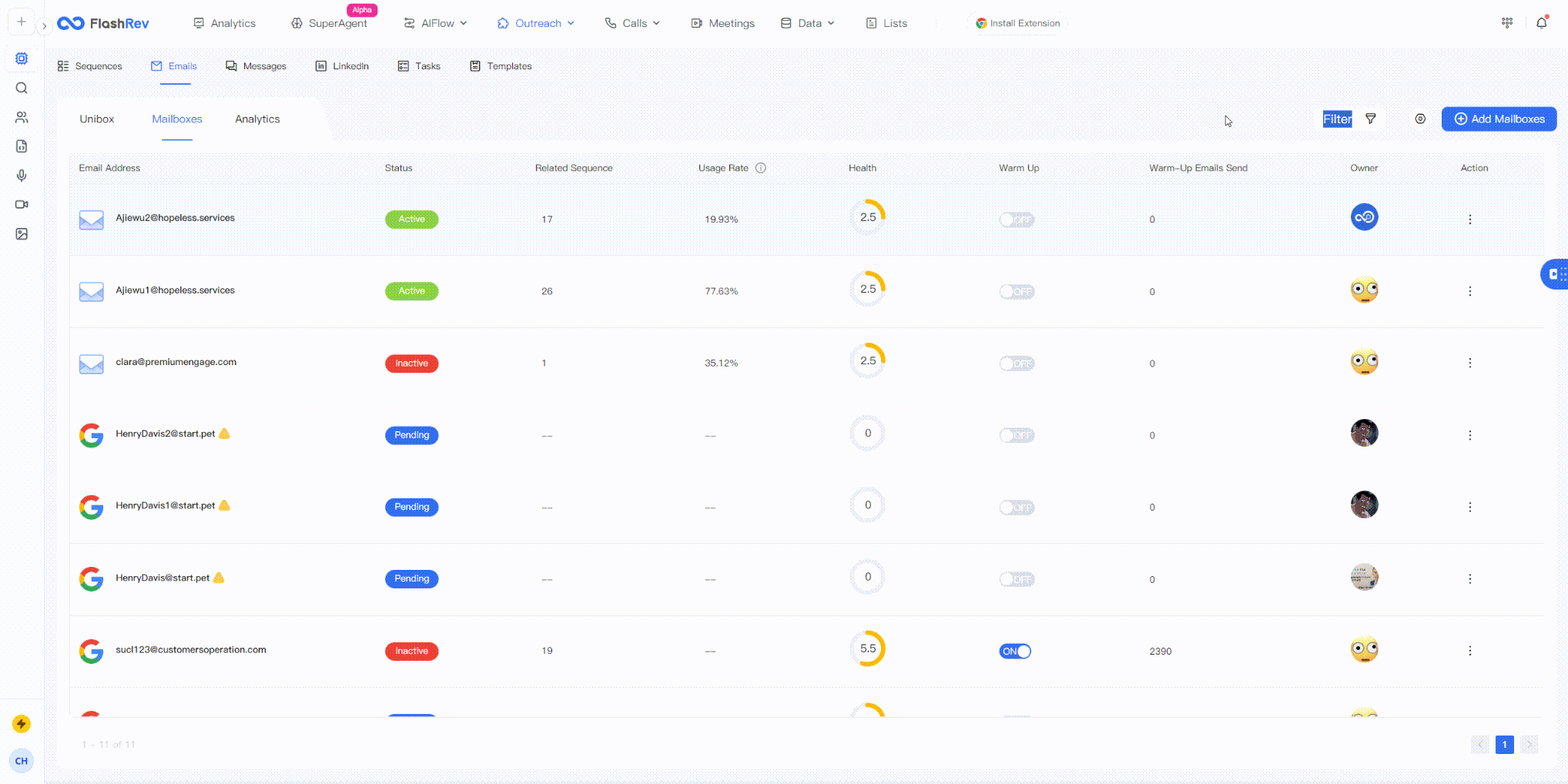Disable warm up for sucl123@customersoperation.com
Viewport: 1568px width, 784px height.
pos(1015,652)
